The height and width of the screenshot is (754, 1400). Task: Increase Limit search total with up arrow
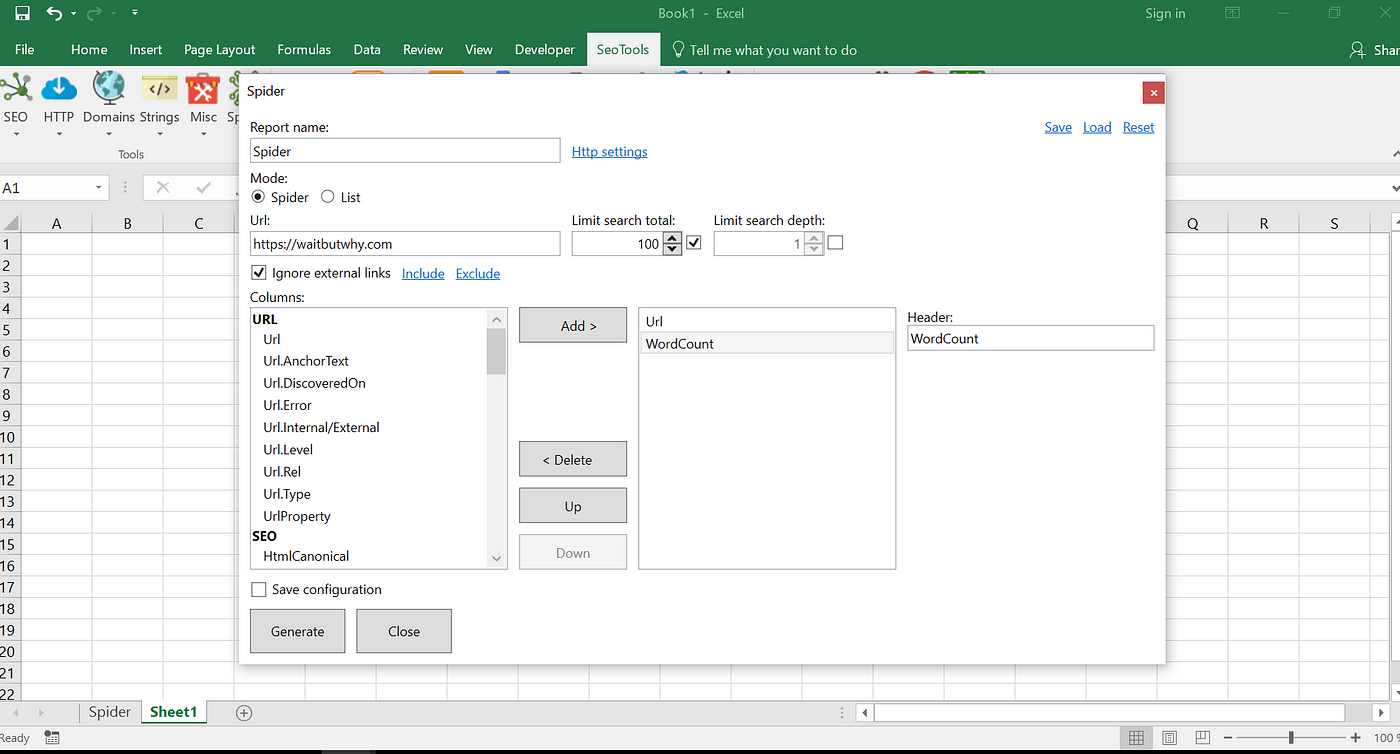coord(672,238)
